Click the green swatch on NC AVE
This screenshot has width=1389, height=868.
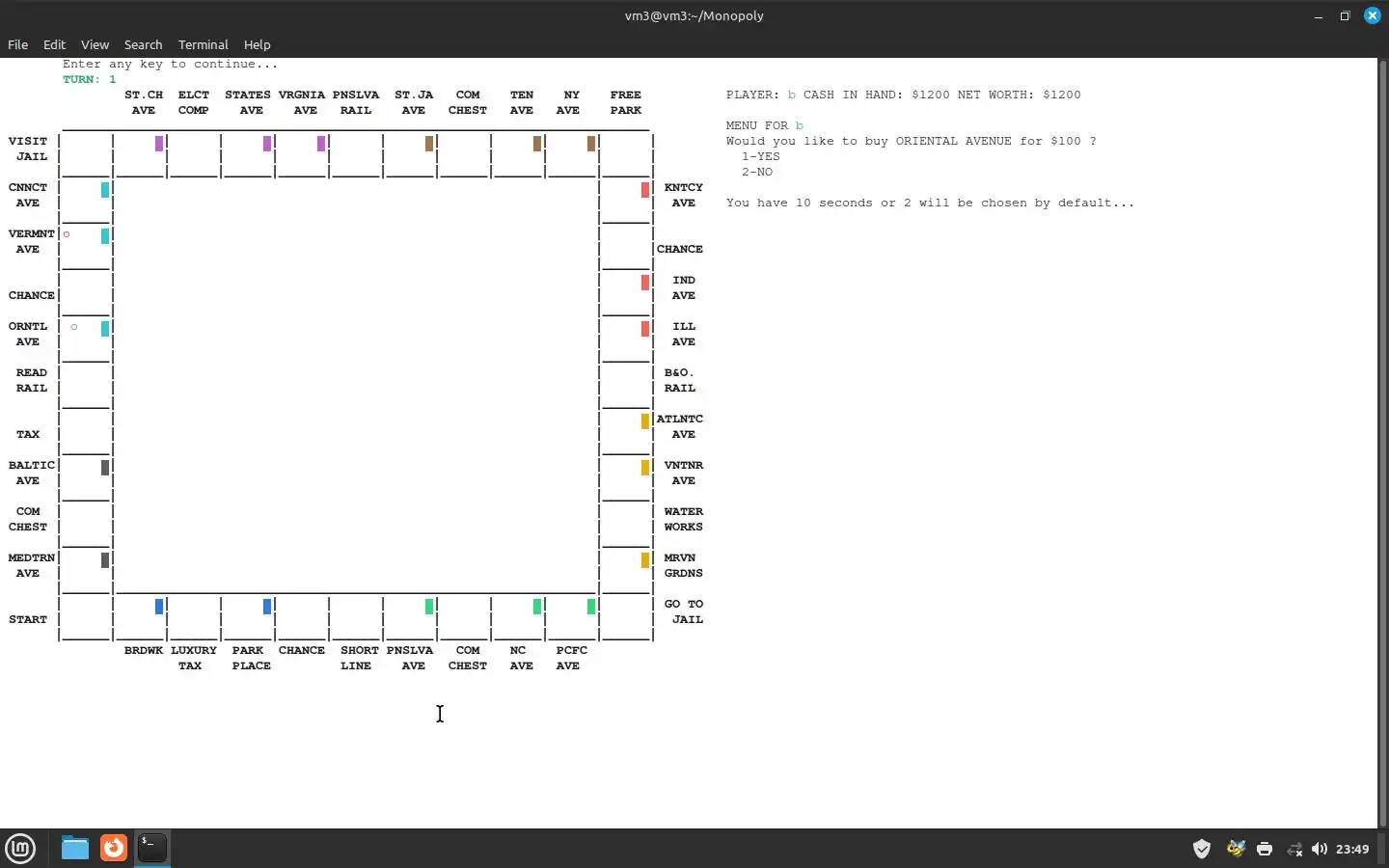coord(537,607)
